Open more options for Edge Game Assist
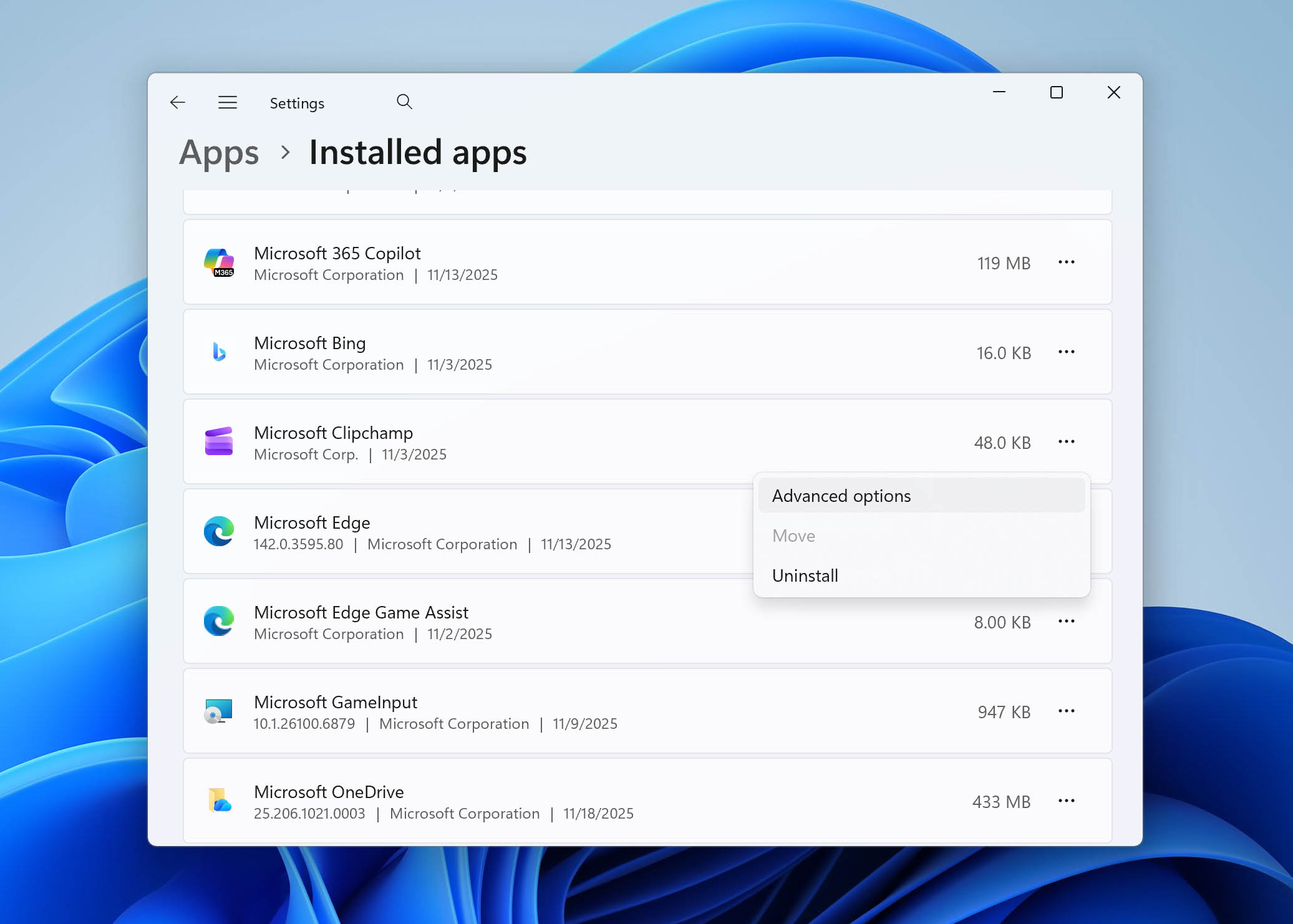The width and height of the screenshot is (1293, 924). pos(1067,621)
